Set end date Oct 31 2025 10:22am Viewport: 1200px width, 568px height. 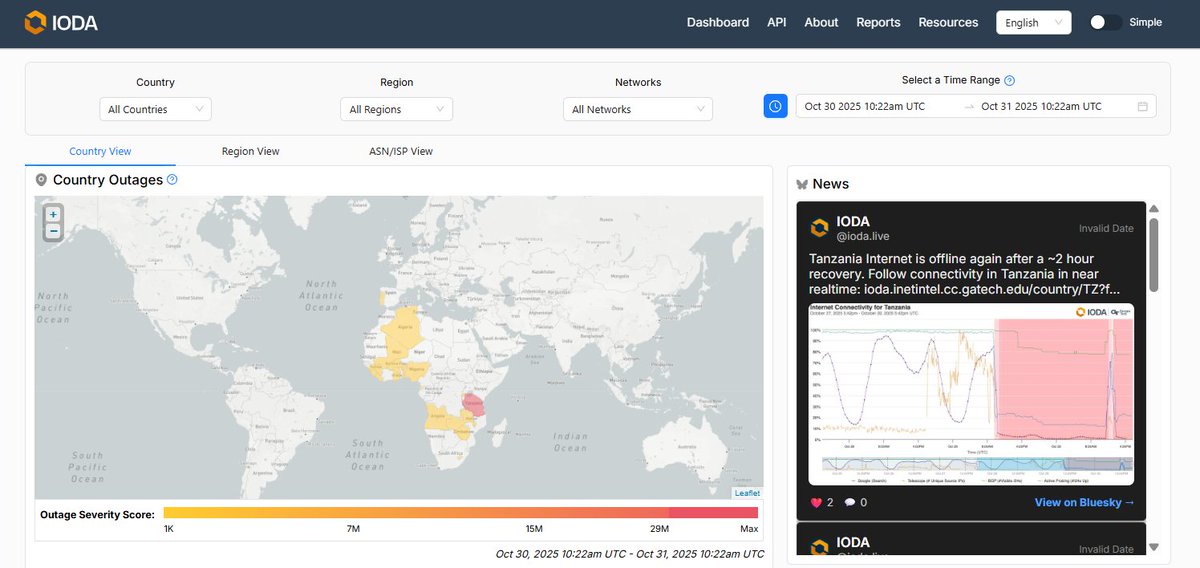[1041, 106]
